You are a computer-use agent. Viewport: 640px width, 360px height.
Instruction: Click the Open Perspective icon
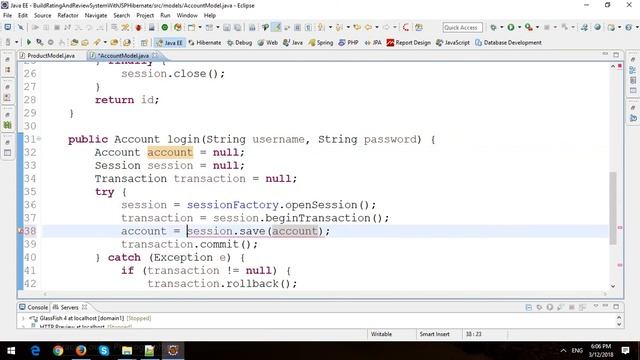144,42
